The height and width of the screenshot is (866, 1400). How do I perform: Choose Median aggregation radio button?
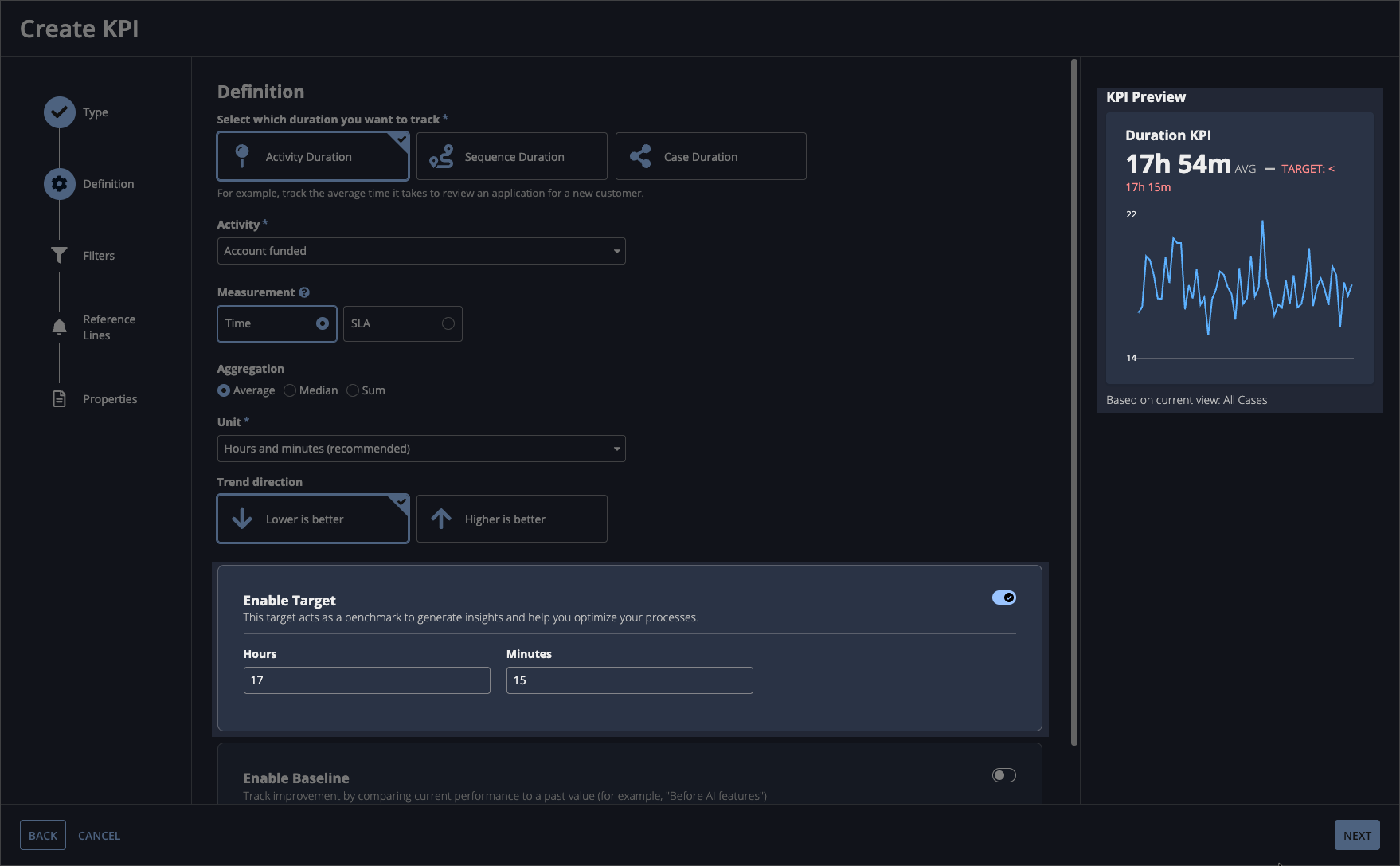[290, 390]
